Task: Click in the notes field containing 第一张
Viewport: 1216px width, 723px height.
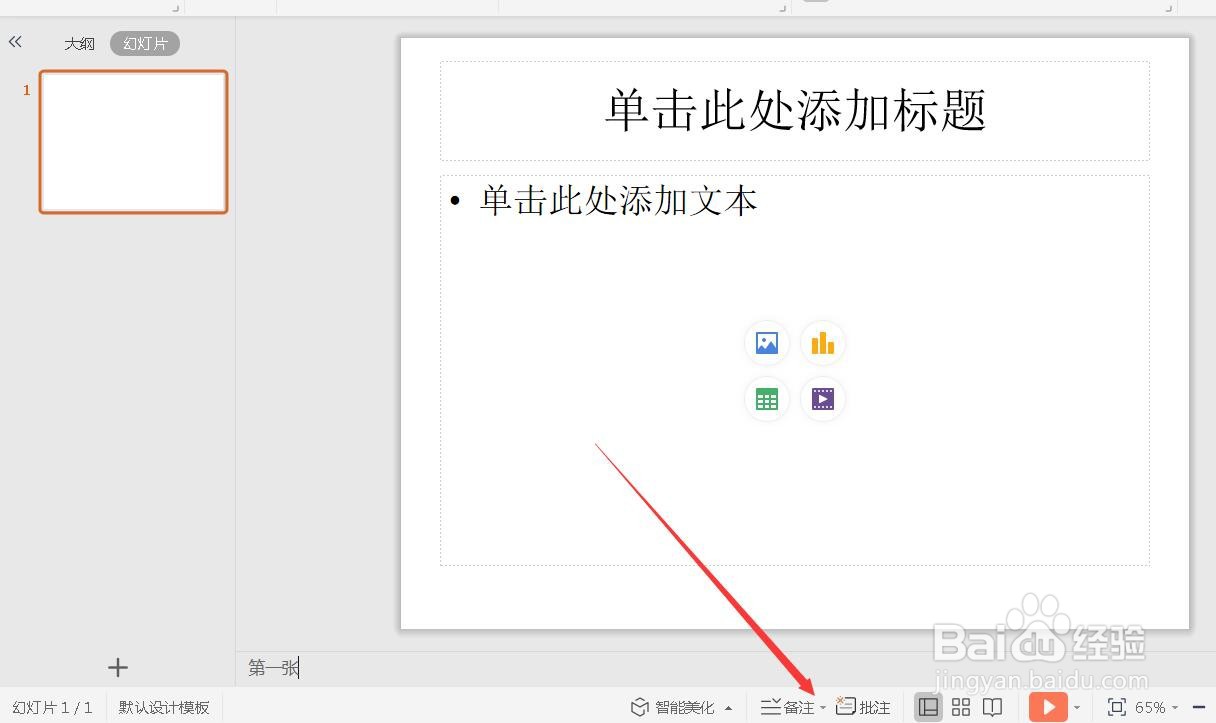Action: click(x=725, y=668)
